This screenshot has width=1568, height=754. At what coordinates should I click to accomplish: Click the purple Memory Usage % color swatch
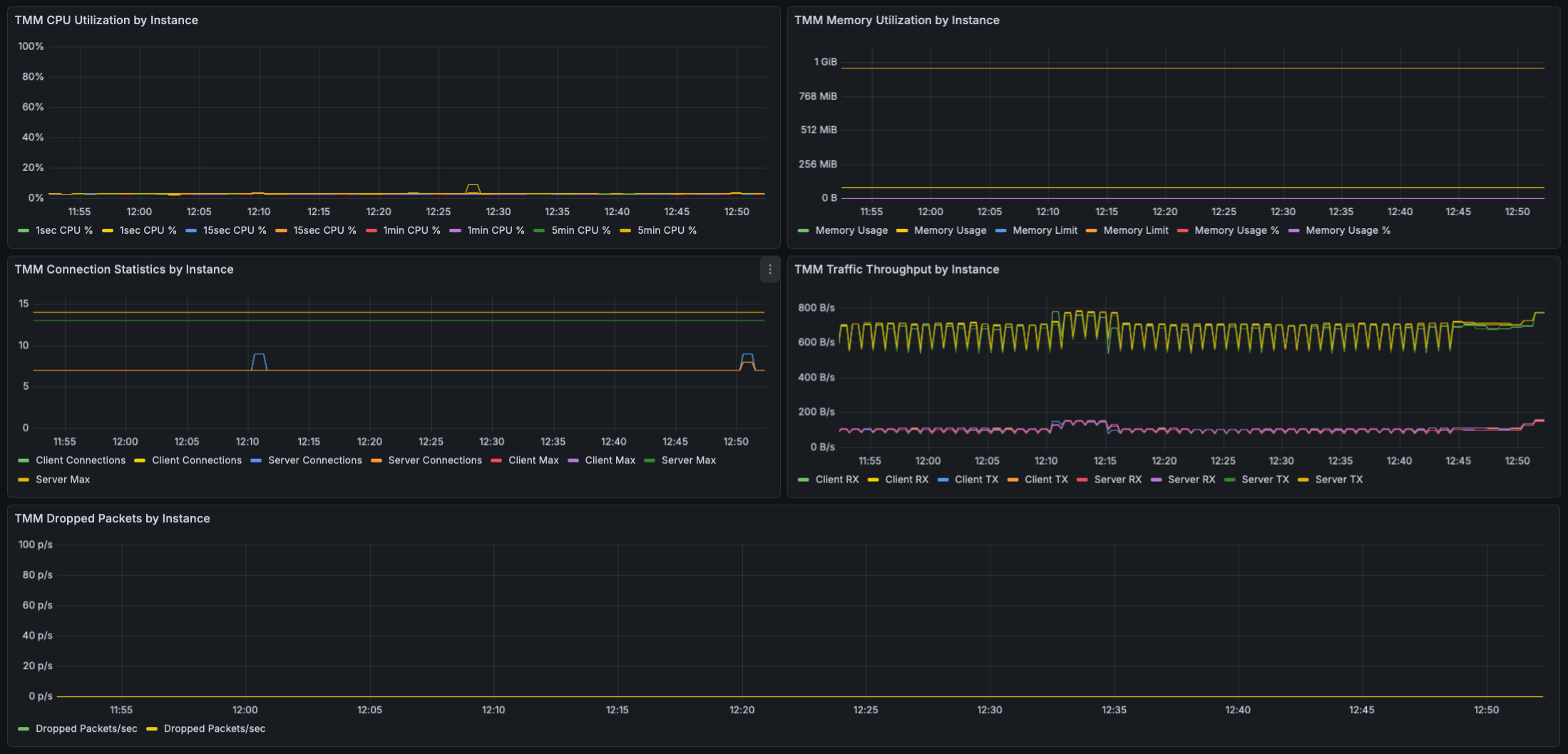pos(1293,231)
